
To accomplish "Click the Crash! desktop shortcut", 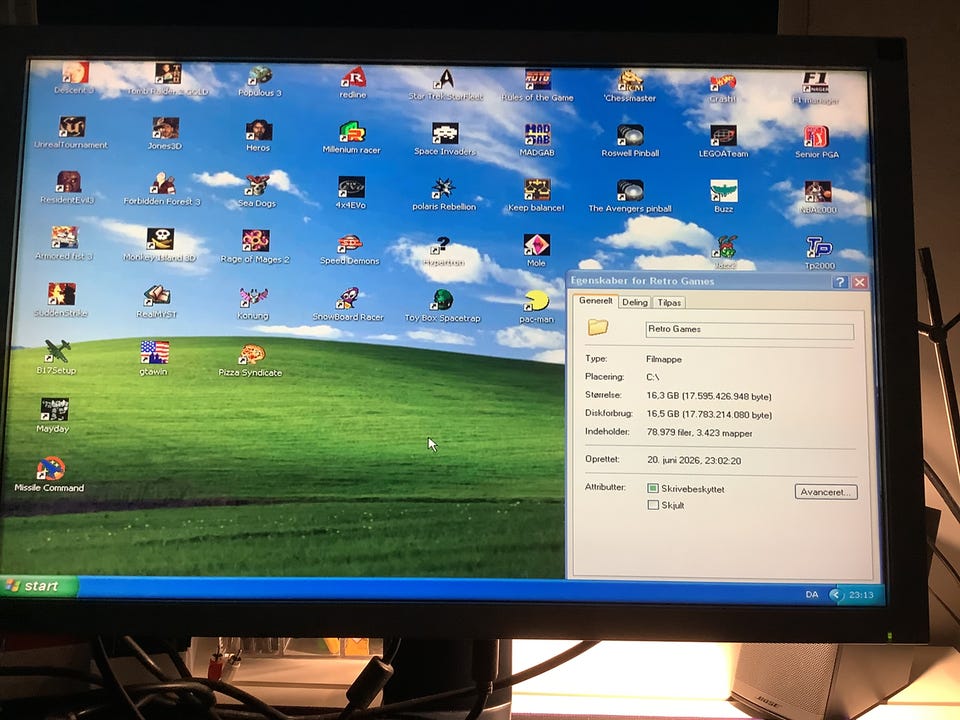I will pyautogui.click(x=723, y=81).
